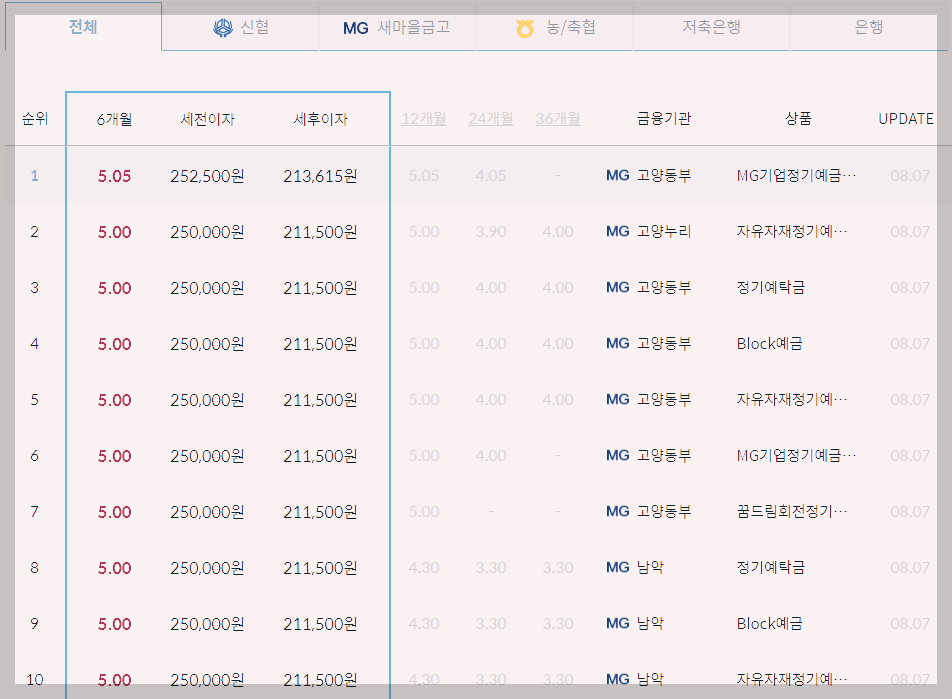Viewport: 952px width, 699px height.
Task: Open MG기업정기예금 product in rank 1
Action: tap(796, 176)
